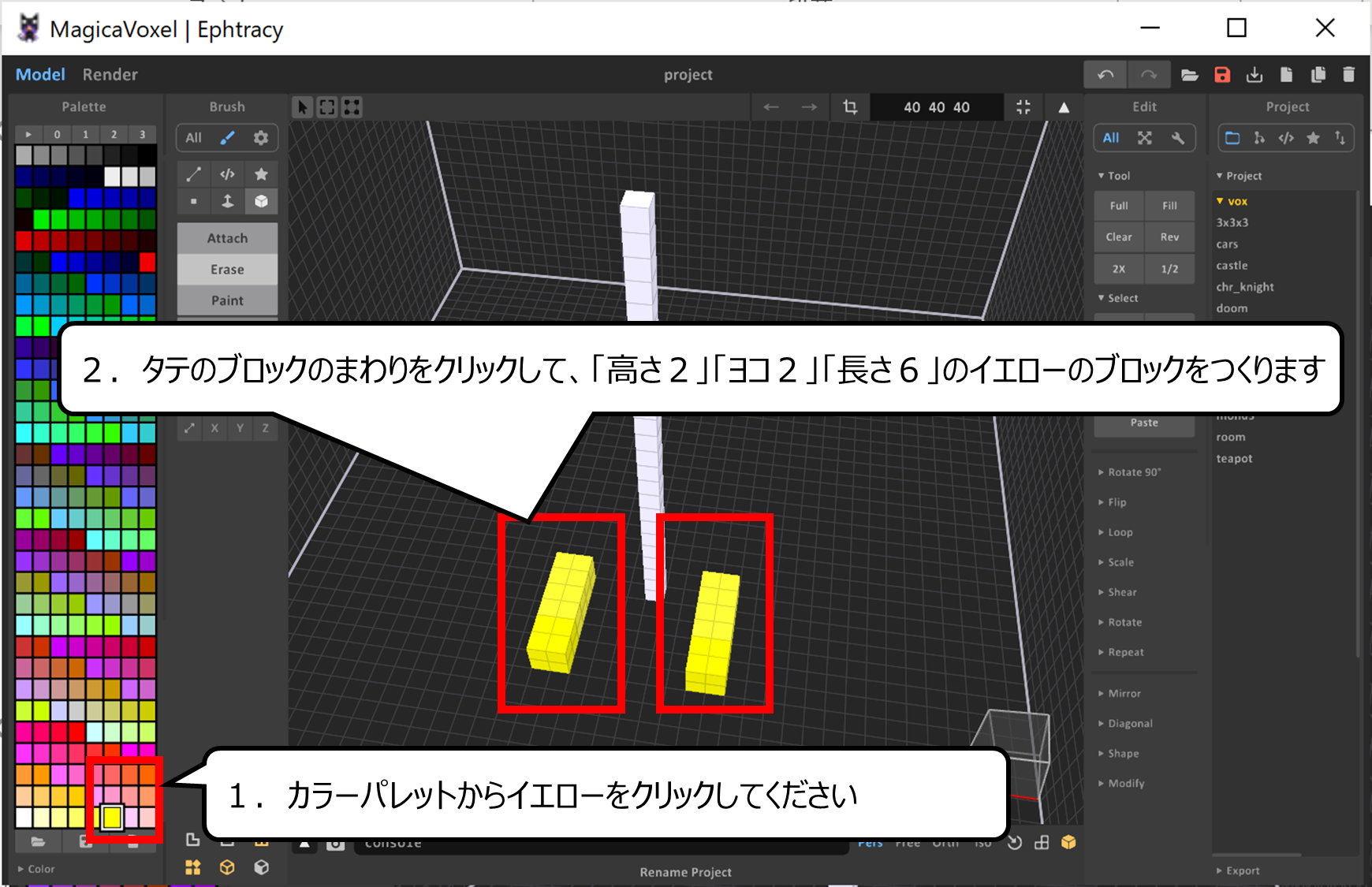Reset the camera rotation icon
This screenshot has width=1372, height=887.
pyautogui.click(x=1015, y=843)
